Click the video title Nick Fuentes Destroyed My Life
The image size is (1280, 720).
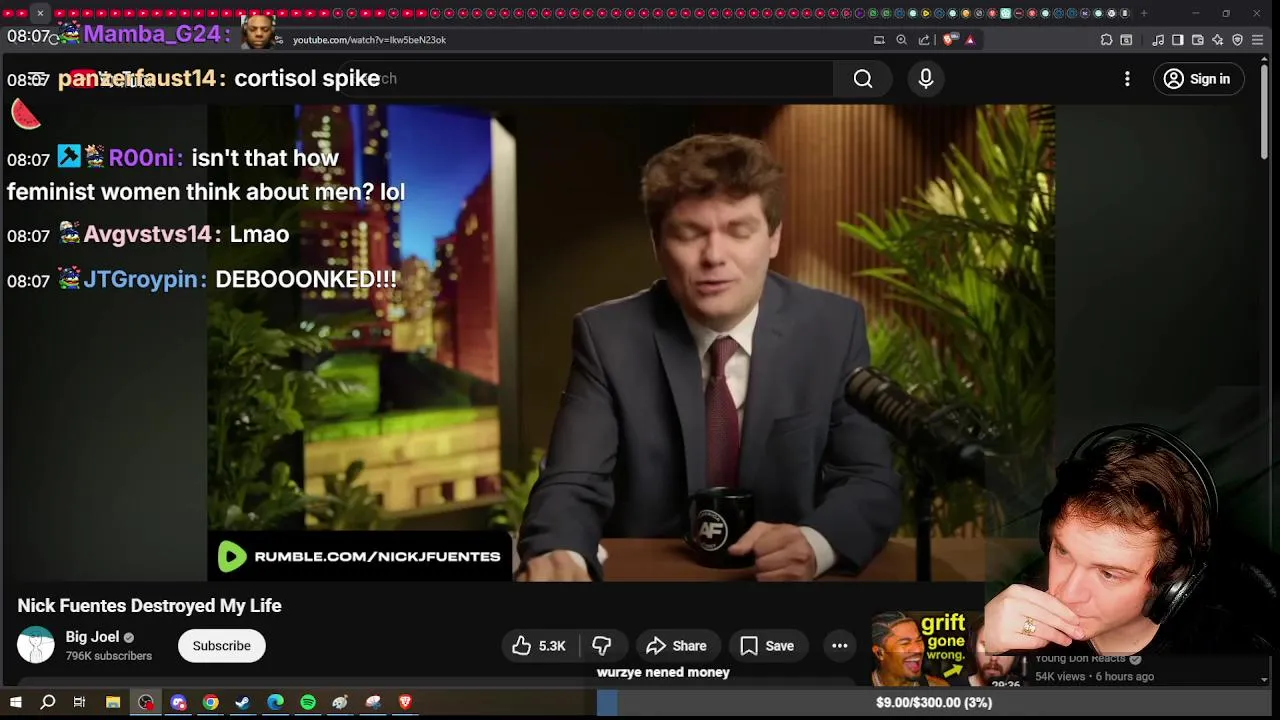pos(150,606)
